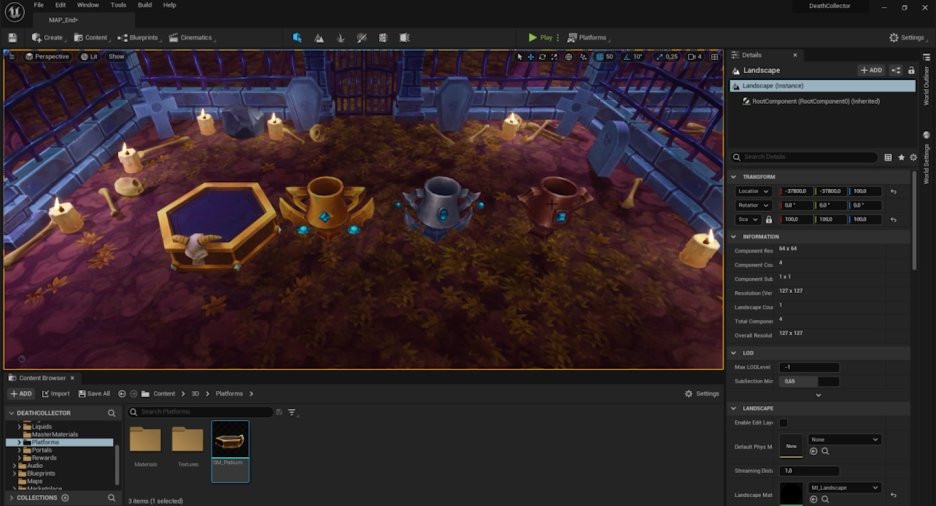
Task: Enable the Edit Layers checkbox
Action: pyautogui.click(x=783, y=423)
